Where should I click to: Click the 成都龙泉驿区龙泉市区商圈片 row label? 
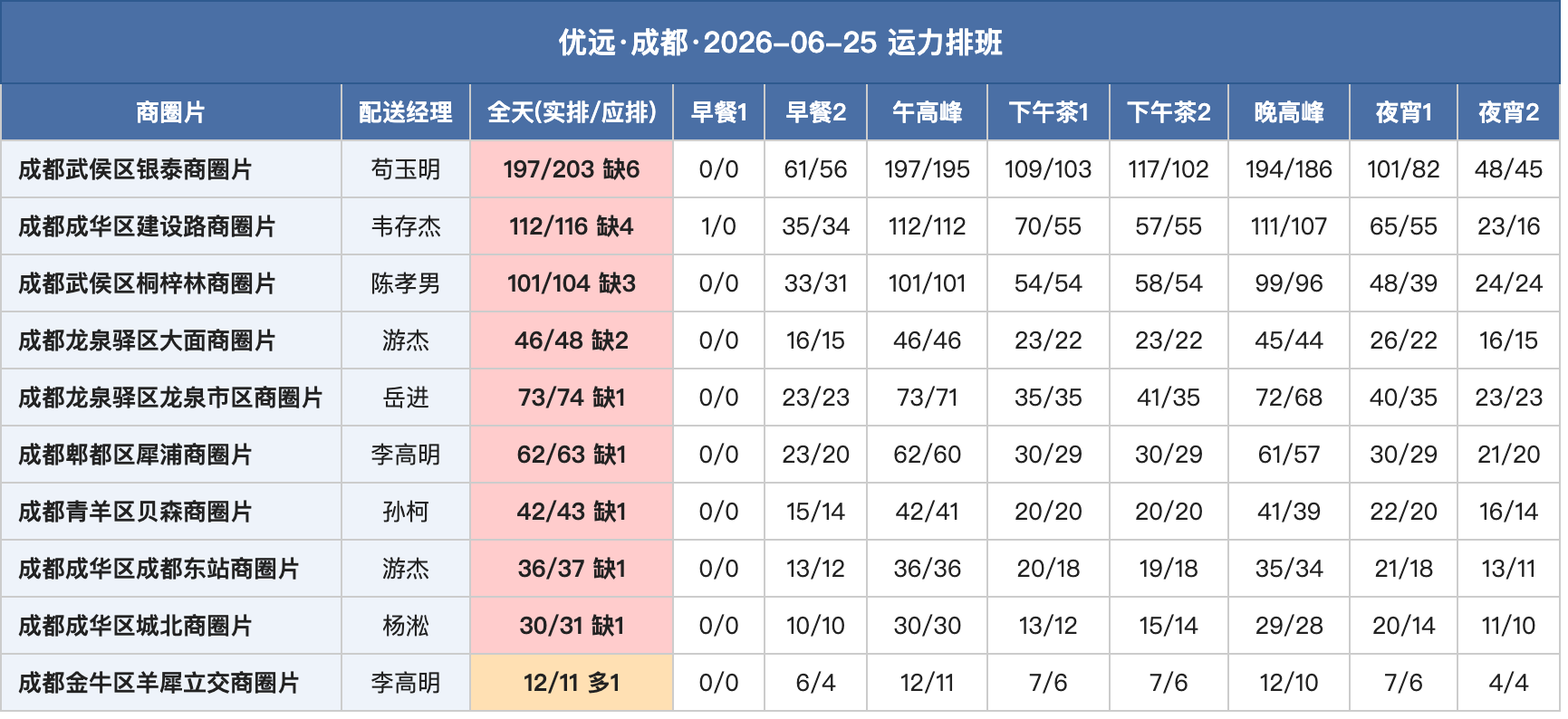click(x=170, y=398)
